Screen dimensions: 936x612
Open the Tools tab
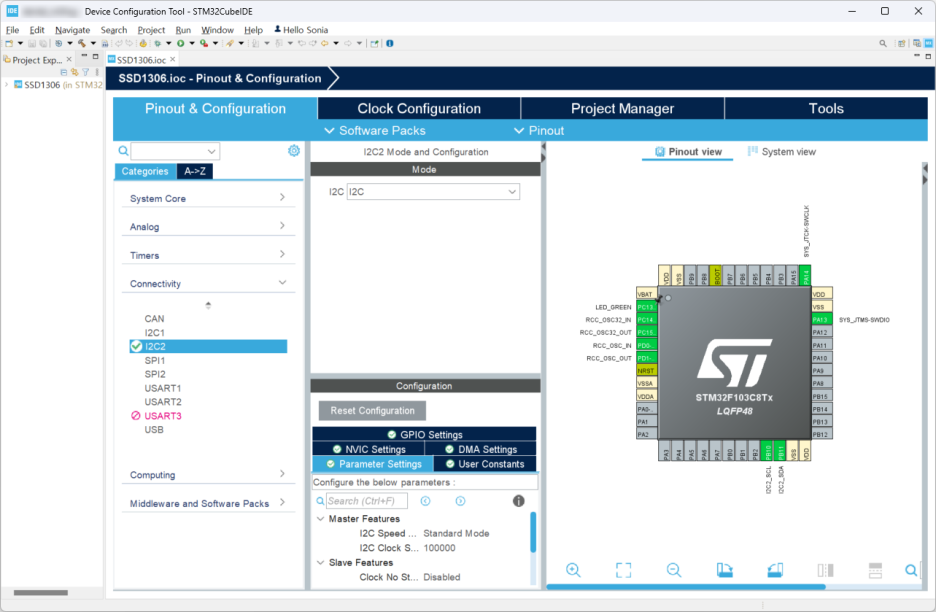826,109
